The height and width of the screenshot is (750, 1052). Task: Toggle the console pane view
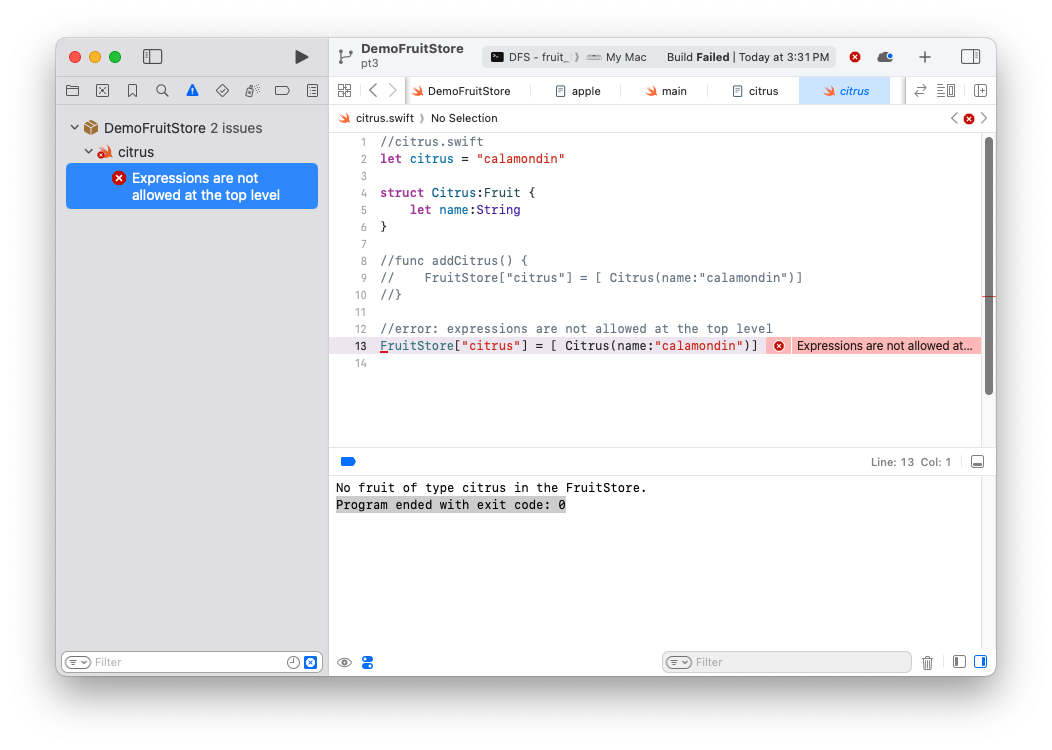tap(980, 662)
